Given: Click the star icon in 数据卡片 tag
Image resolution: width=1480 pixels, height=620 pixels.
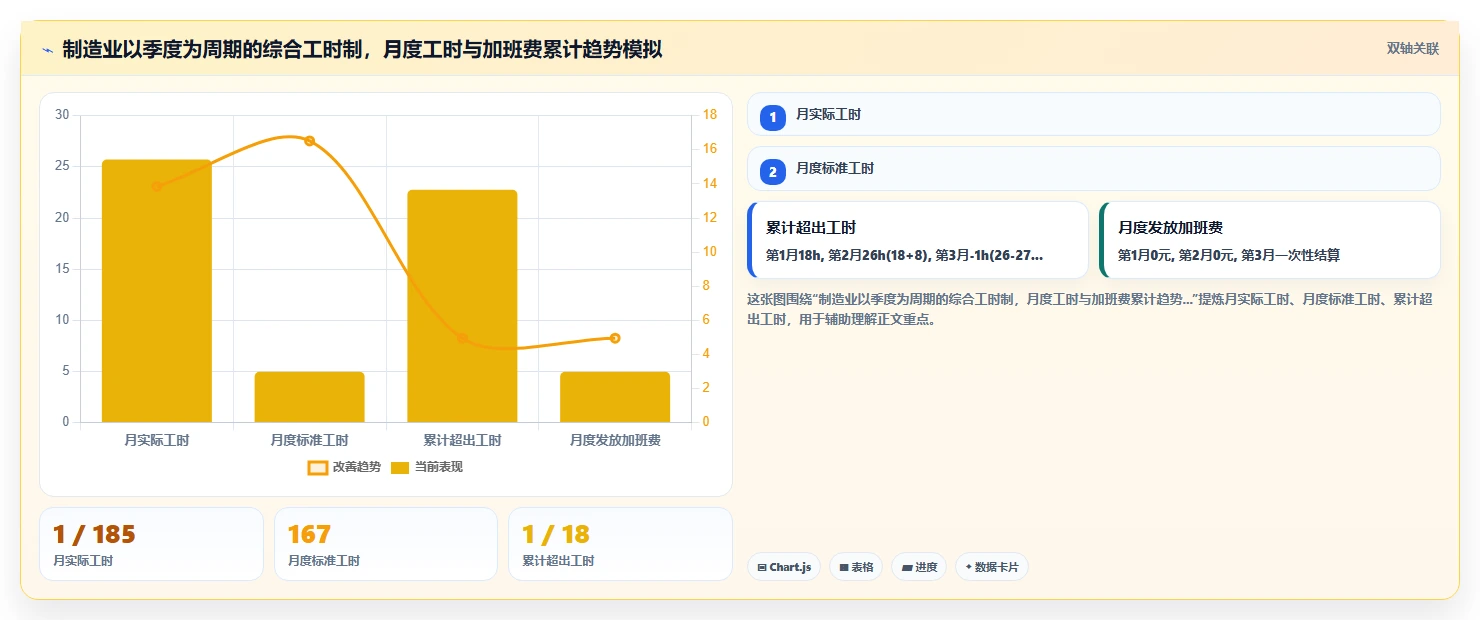Looking at the screenshot, I should pos(968,567).
